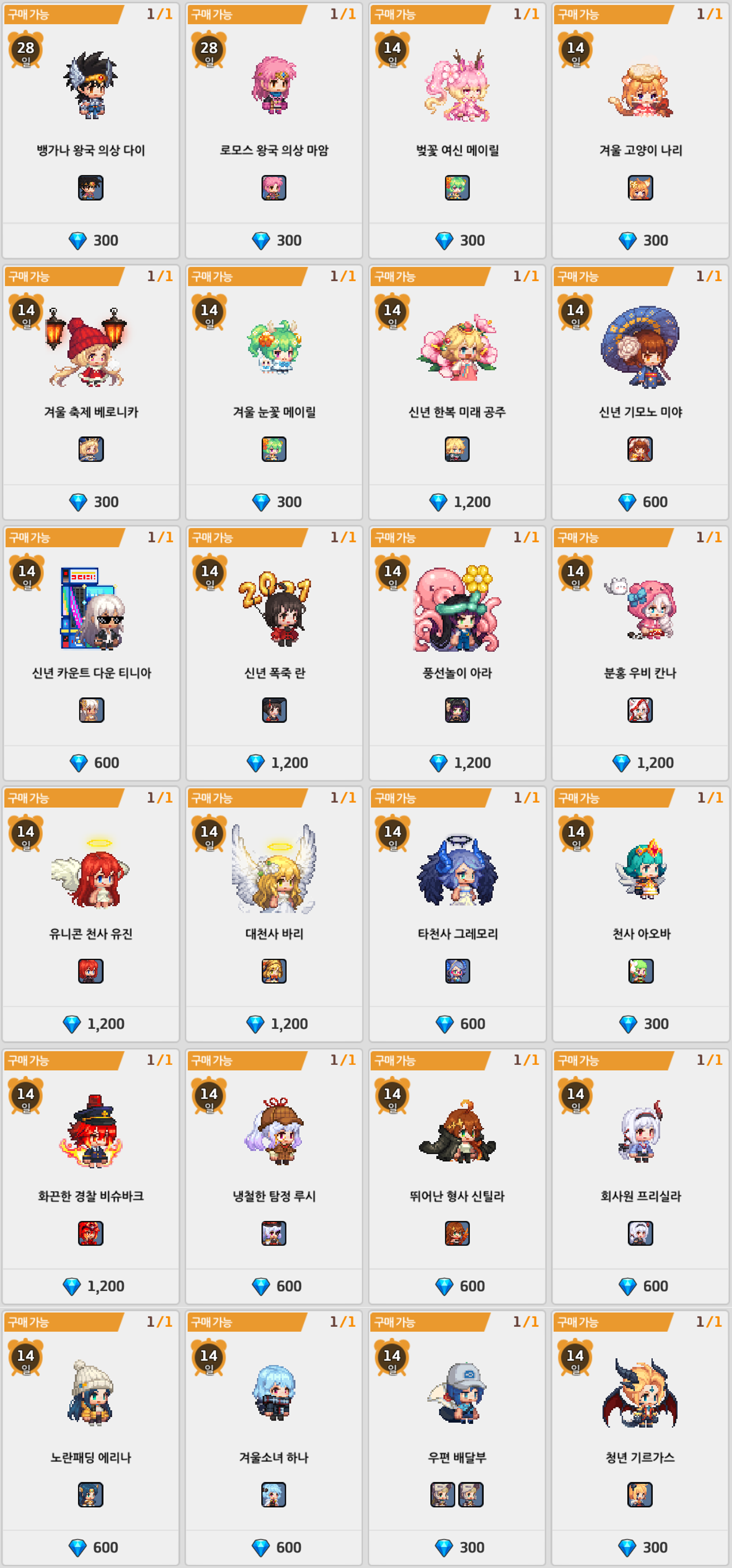The height and width of the screenshot is (1568, 732).
Task: Purchase 청년 기르가스 for 300 gems
Action: [640, 1547]
